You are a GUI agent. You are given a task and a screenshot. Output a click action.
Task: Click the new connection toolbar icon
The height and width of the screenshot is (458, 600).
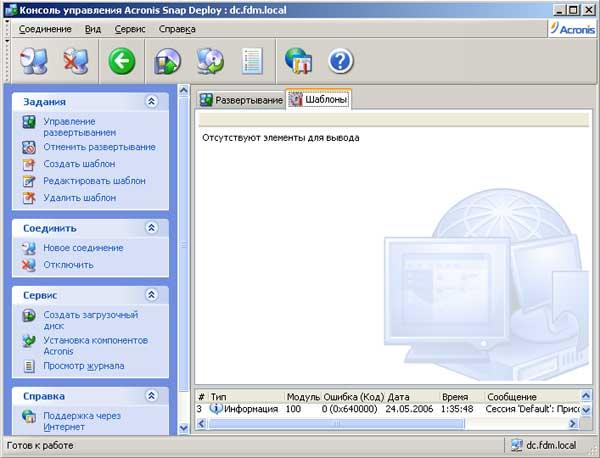(33, 61)
